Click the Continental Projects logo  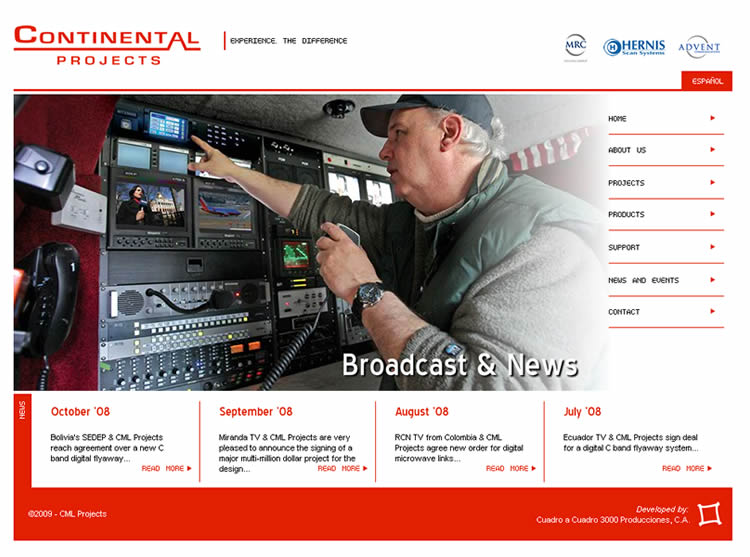(x=106, y=46)
